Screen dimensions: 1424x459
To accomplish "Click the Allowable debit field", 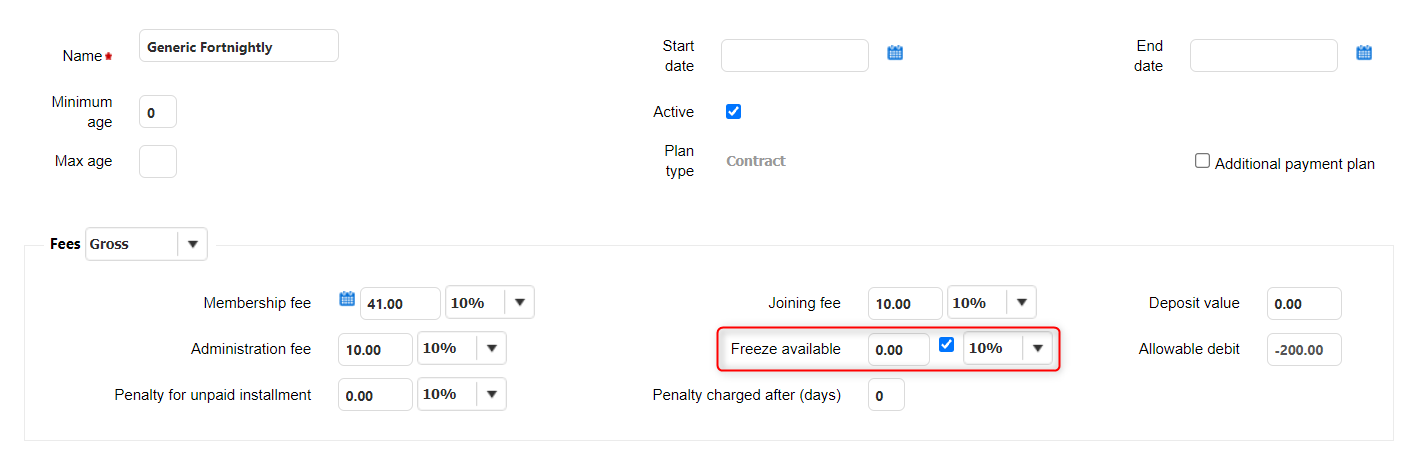I will [1303, 350].
